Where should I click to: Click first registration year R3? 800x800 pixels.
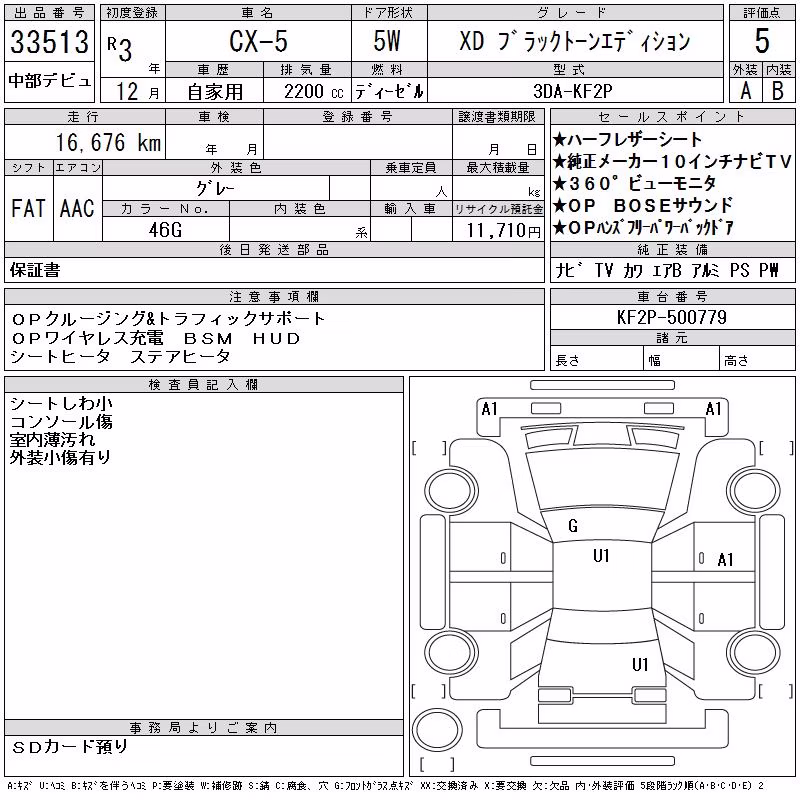(120, 49)
